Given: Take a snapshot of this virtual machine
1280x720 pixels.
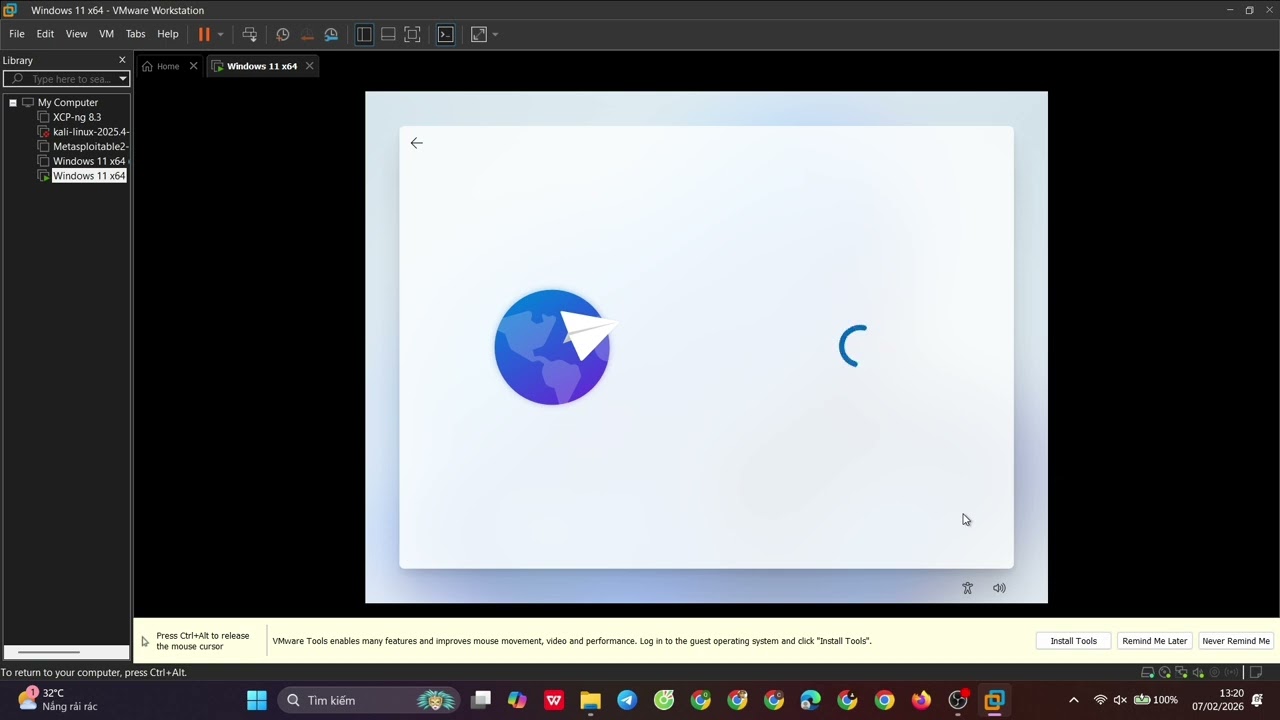Looking at the screenshot, I should click(283, 34).
